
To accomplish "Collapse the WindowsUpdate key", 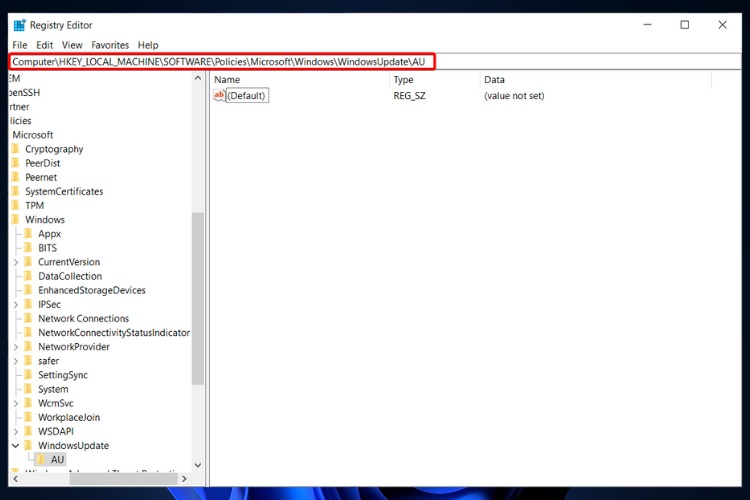I will point(15,445).
